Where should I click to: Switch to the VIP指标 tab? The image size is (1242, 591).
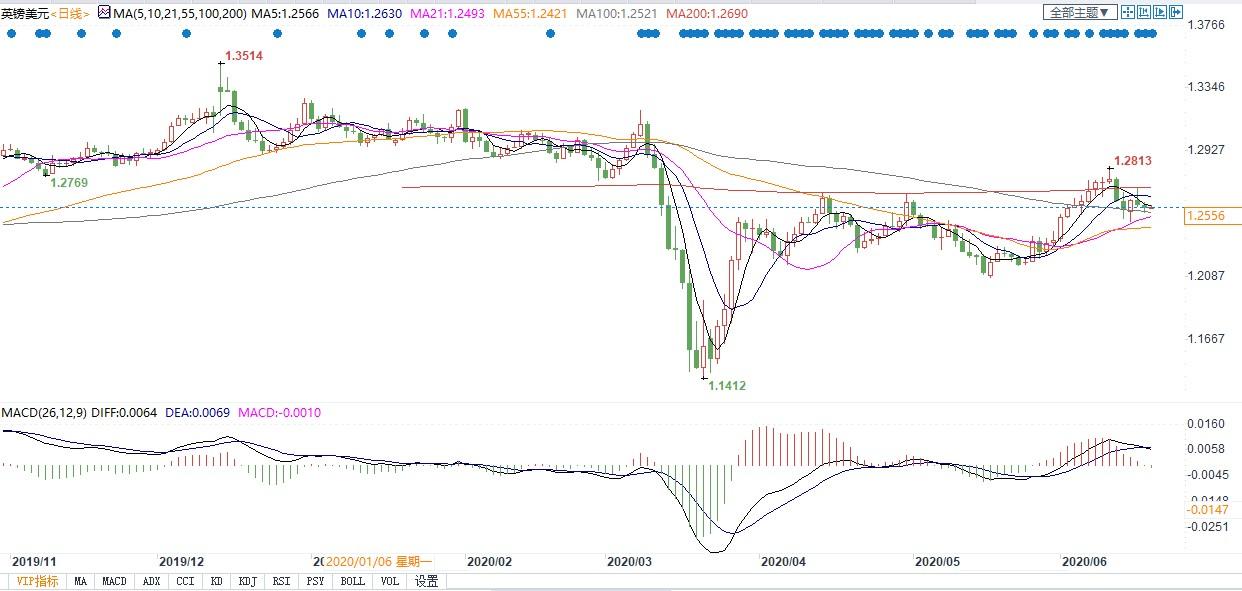tap(34, 581)
